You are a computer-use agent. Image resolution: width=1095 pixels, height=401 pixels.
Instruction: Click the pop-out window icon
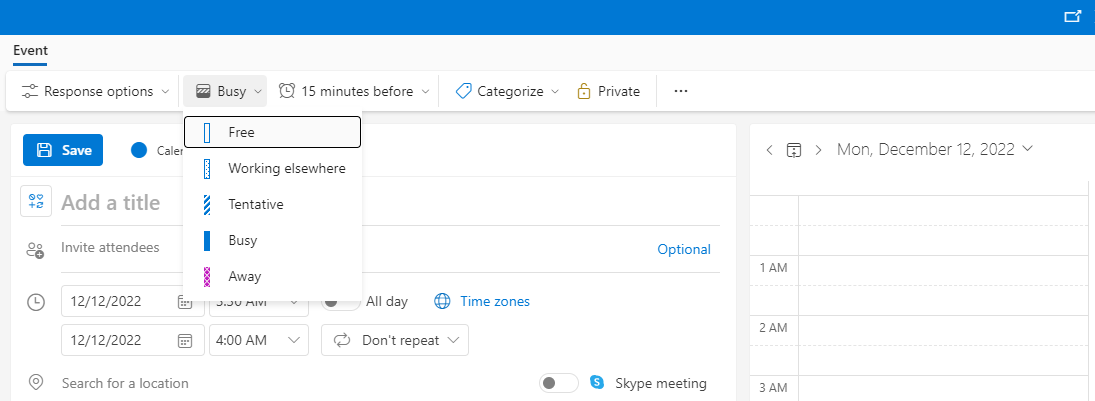point(1072,17)
